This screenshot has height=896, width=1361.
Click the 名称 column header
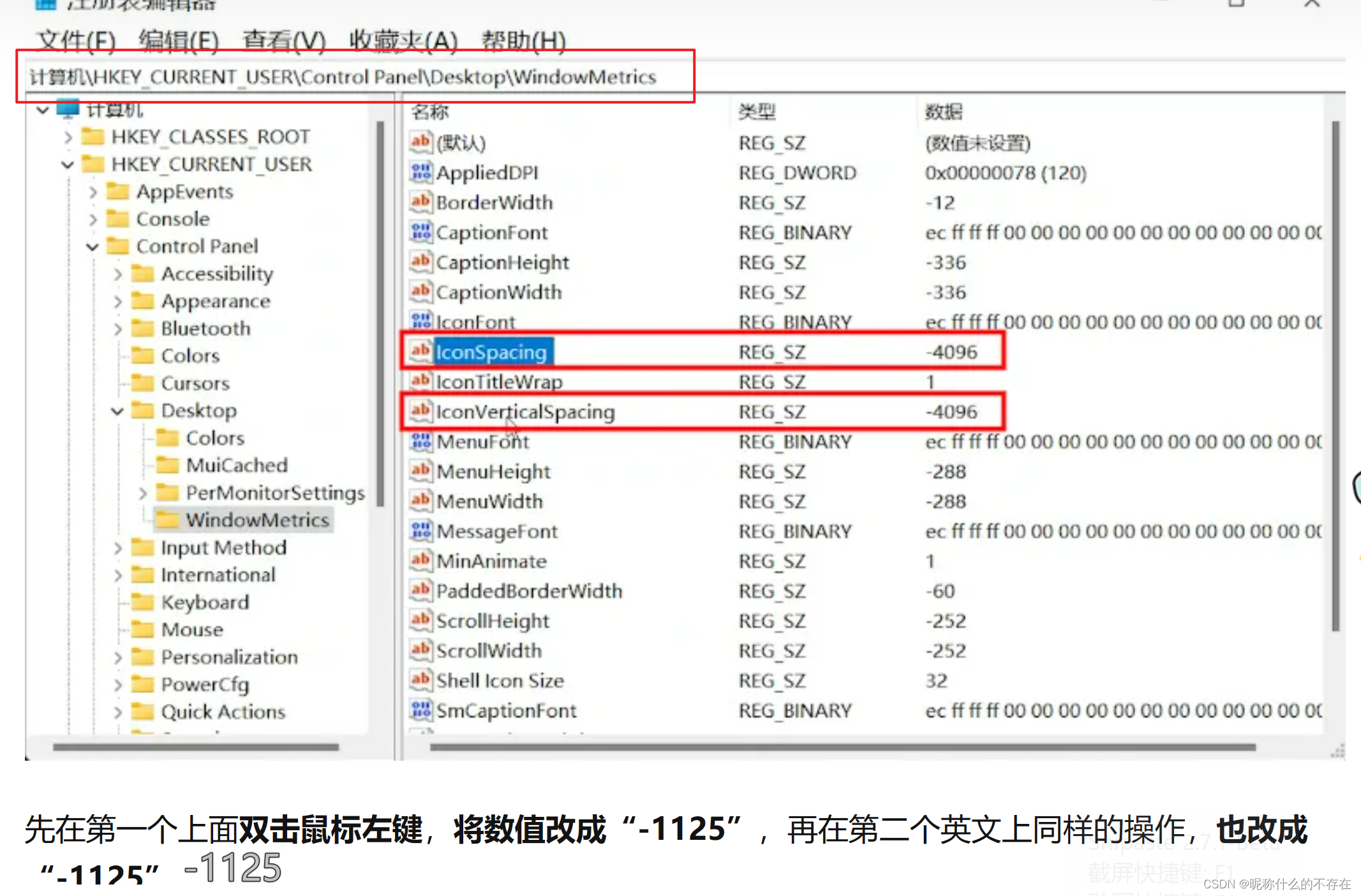430,112
